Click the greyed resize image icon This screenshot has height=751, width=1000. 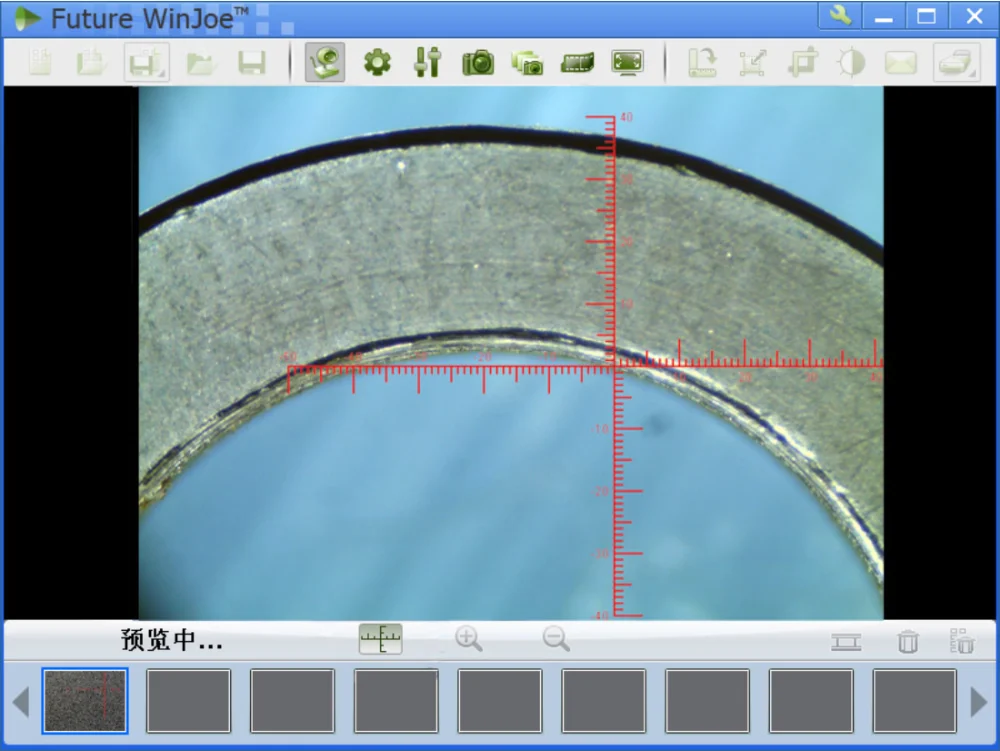pyautogui.click(x=753, y=62)
